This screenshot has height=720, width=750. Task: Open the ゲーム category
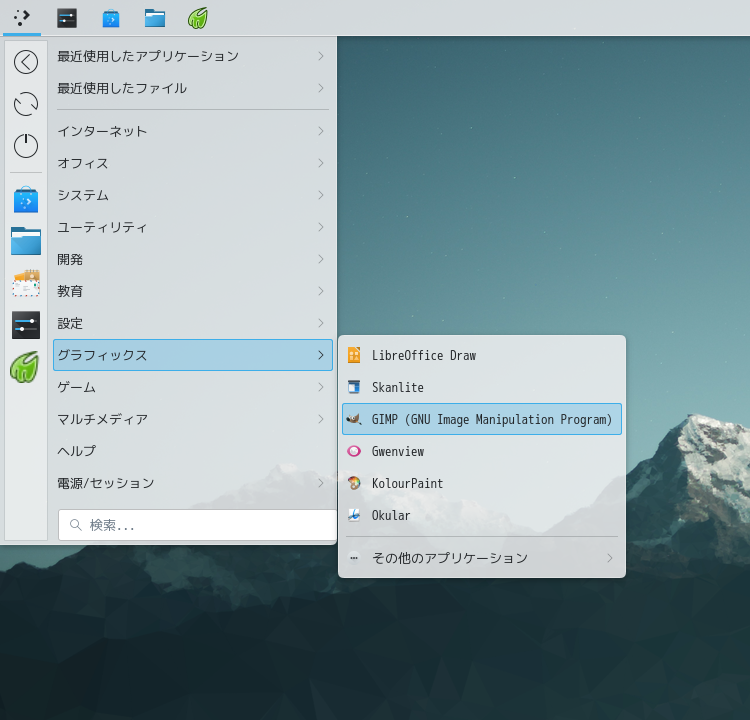click(x=193, y=387)
